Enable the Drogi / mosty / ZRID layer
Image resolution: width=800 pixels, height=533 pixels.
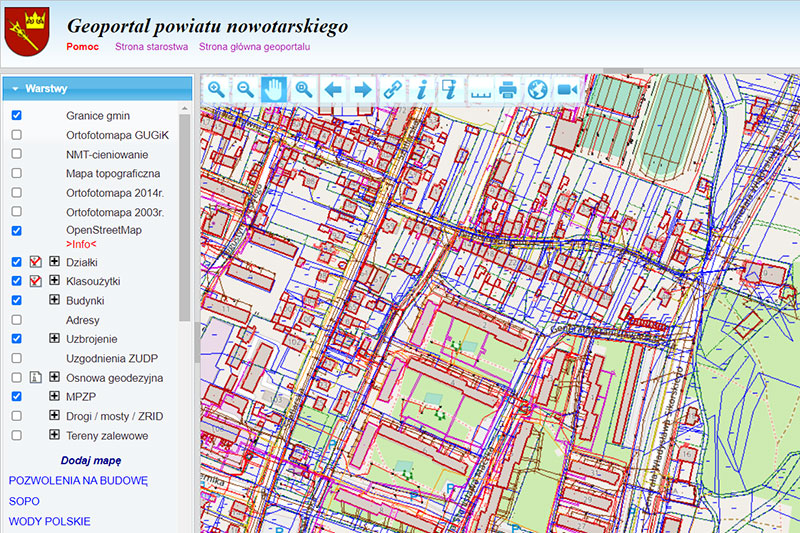click(16, 416)
